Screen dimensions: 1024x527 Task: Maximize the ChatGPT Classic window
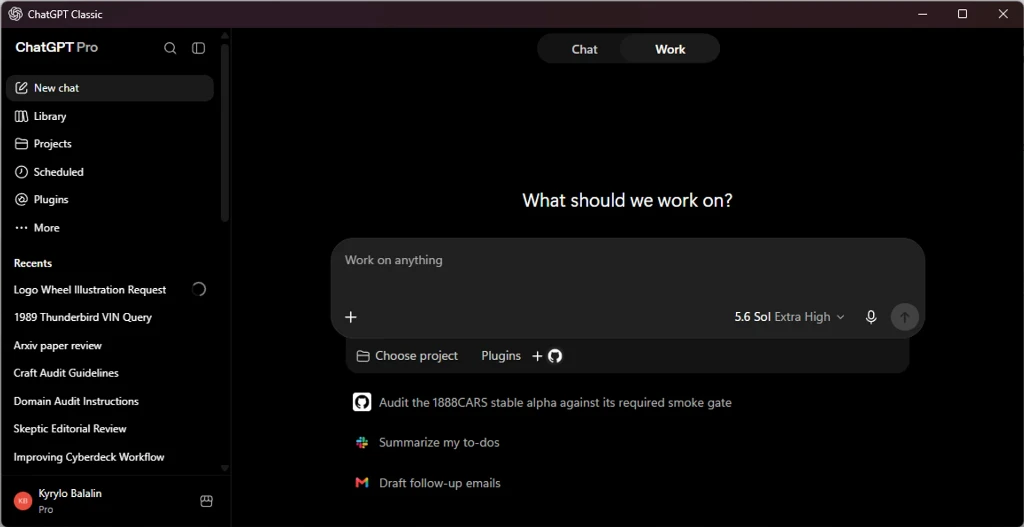point(962,14)
